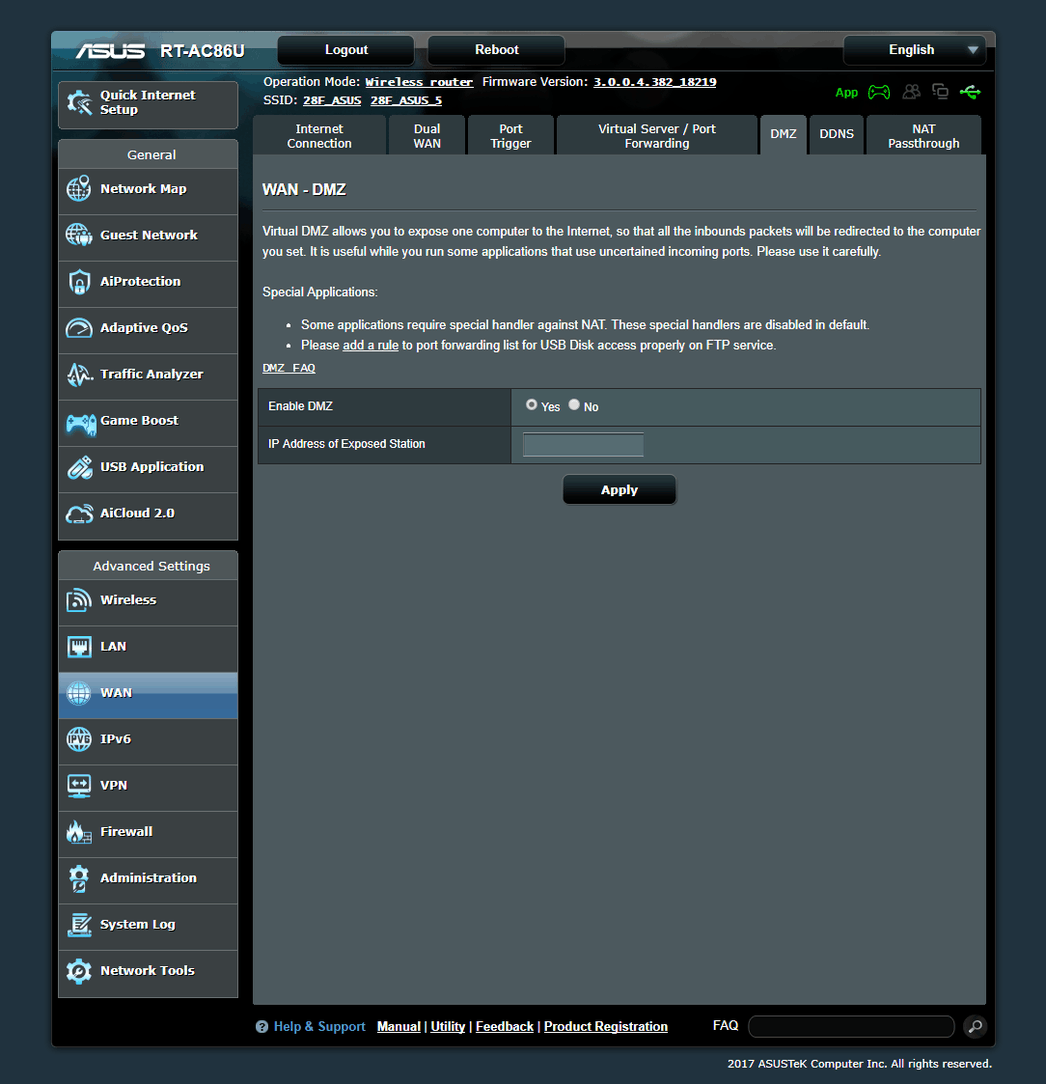Screen dimensions: 1046x1084
Task: Click the 28F_ASUS_5 SSID link
Action: point(406,100)
